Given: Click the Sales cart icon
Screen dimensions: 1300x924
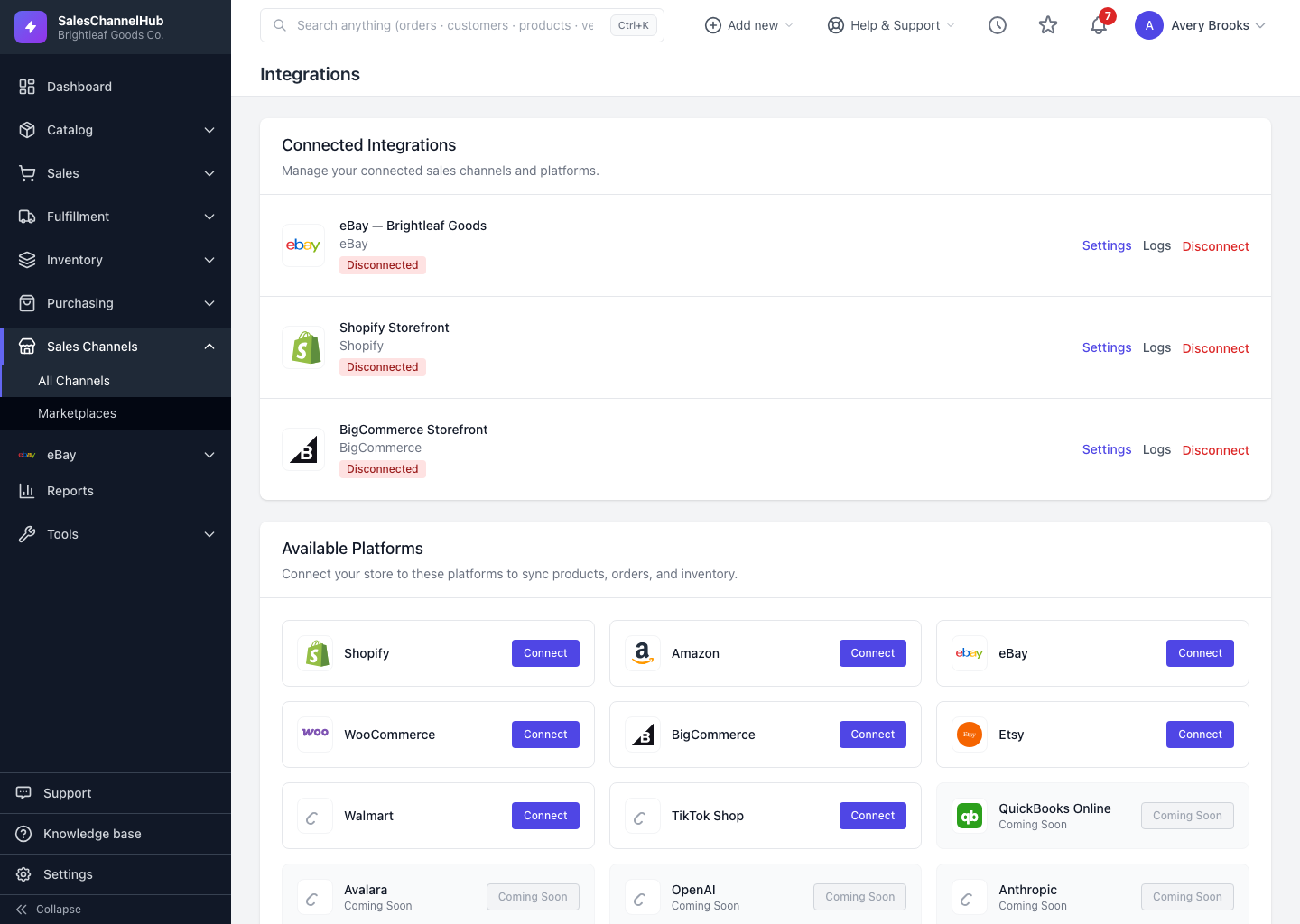Looking at the screenshot, I should [27, 173].
